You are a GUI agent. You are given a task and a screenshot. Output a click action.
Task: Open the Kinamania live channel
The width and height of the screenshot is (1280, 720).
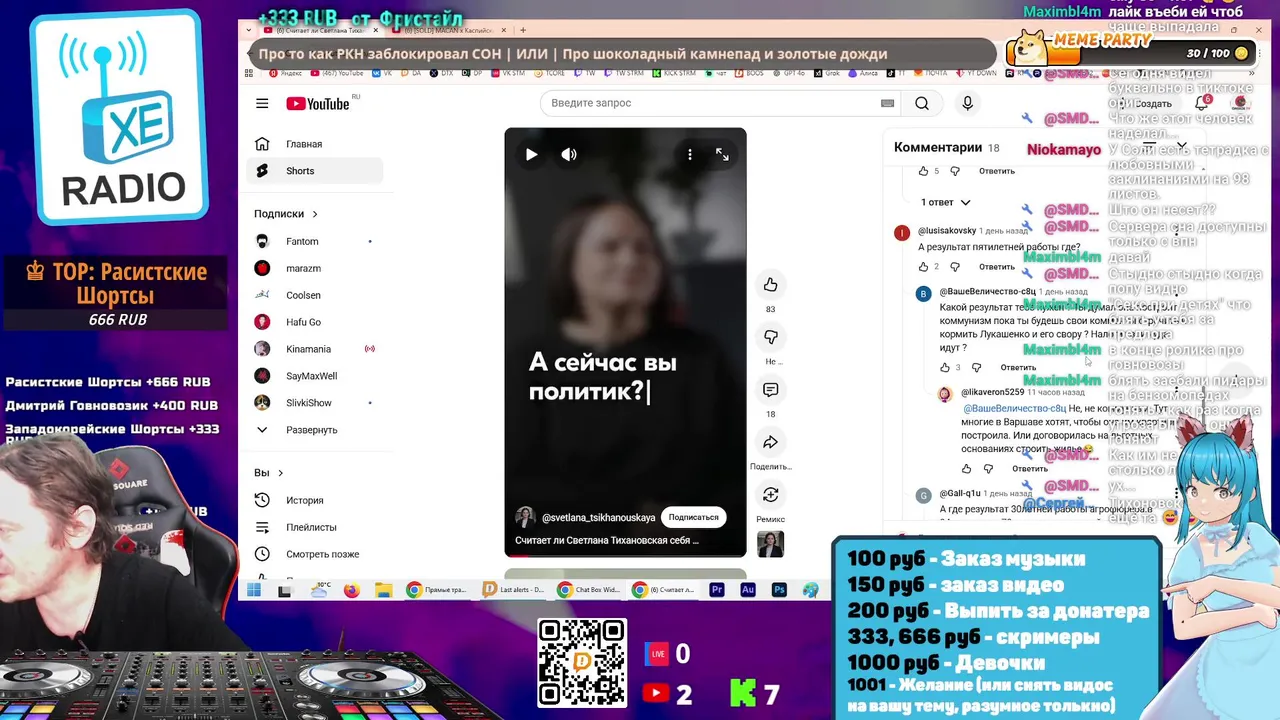pos(314,349)
